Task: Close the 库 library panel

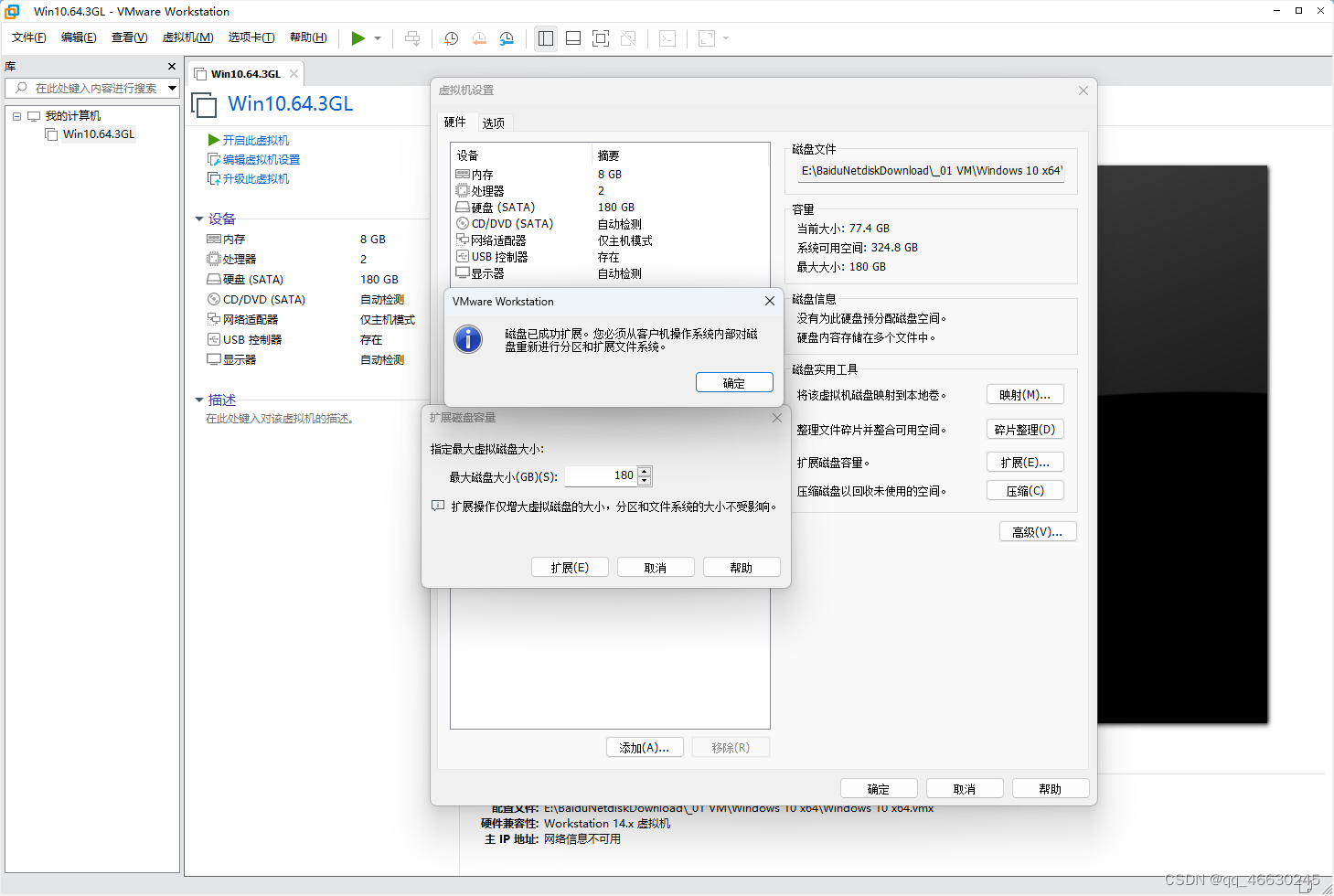Action: pyautogui.click(x=172, y=67)
